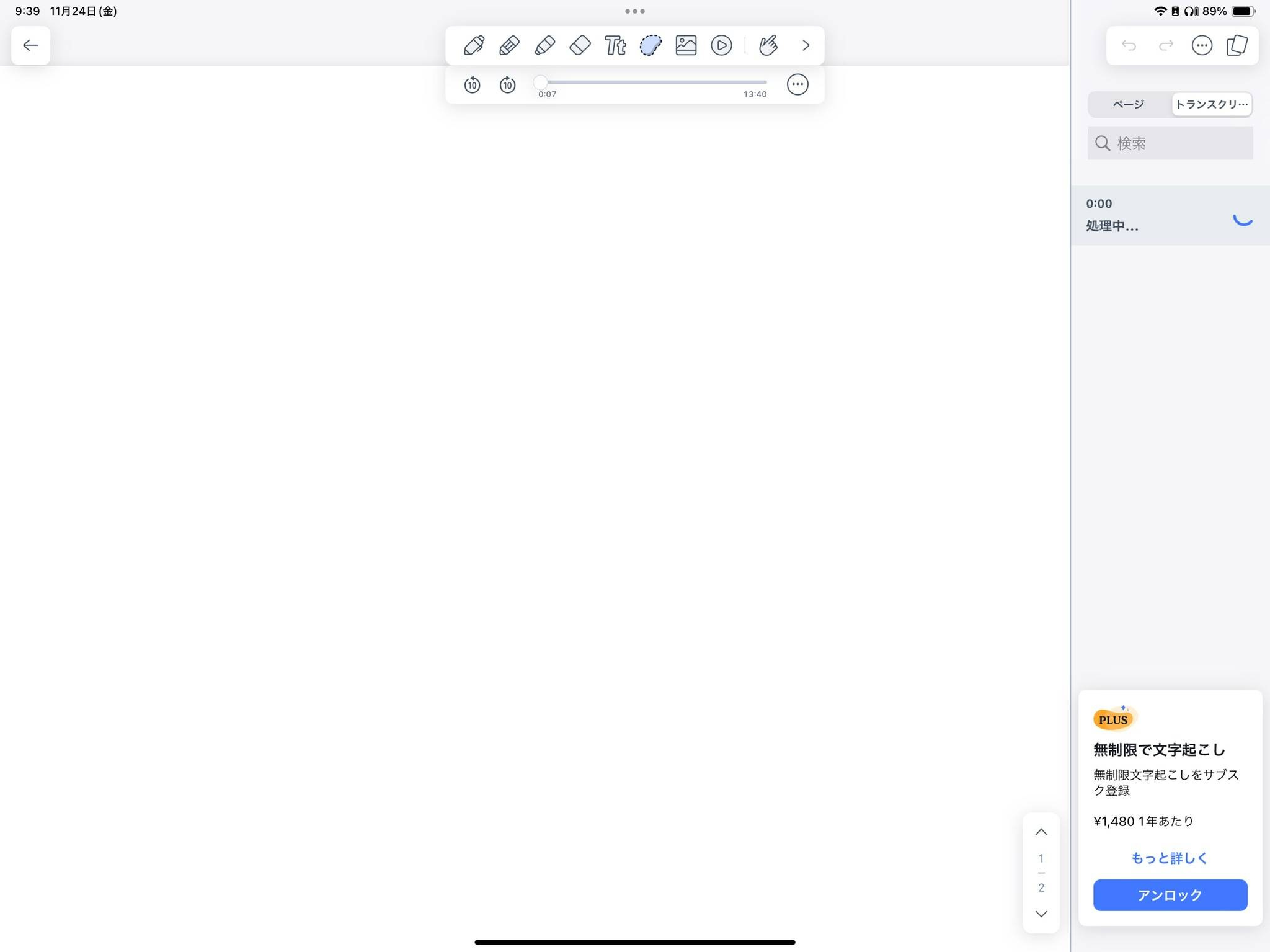
Task: Select the text tool (Tt)
Action: click(615, 45)
